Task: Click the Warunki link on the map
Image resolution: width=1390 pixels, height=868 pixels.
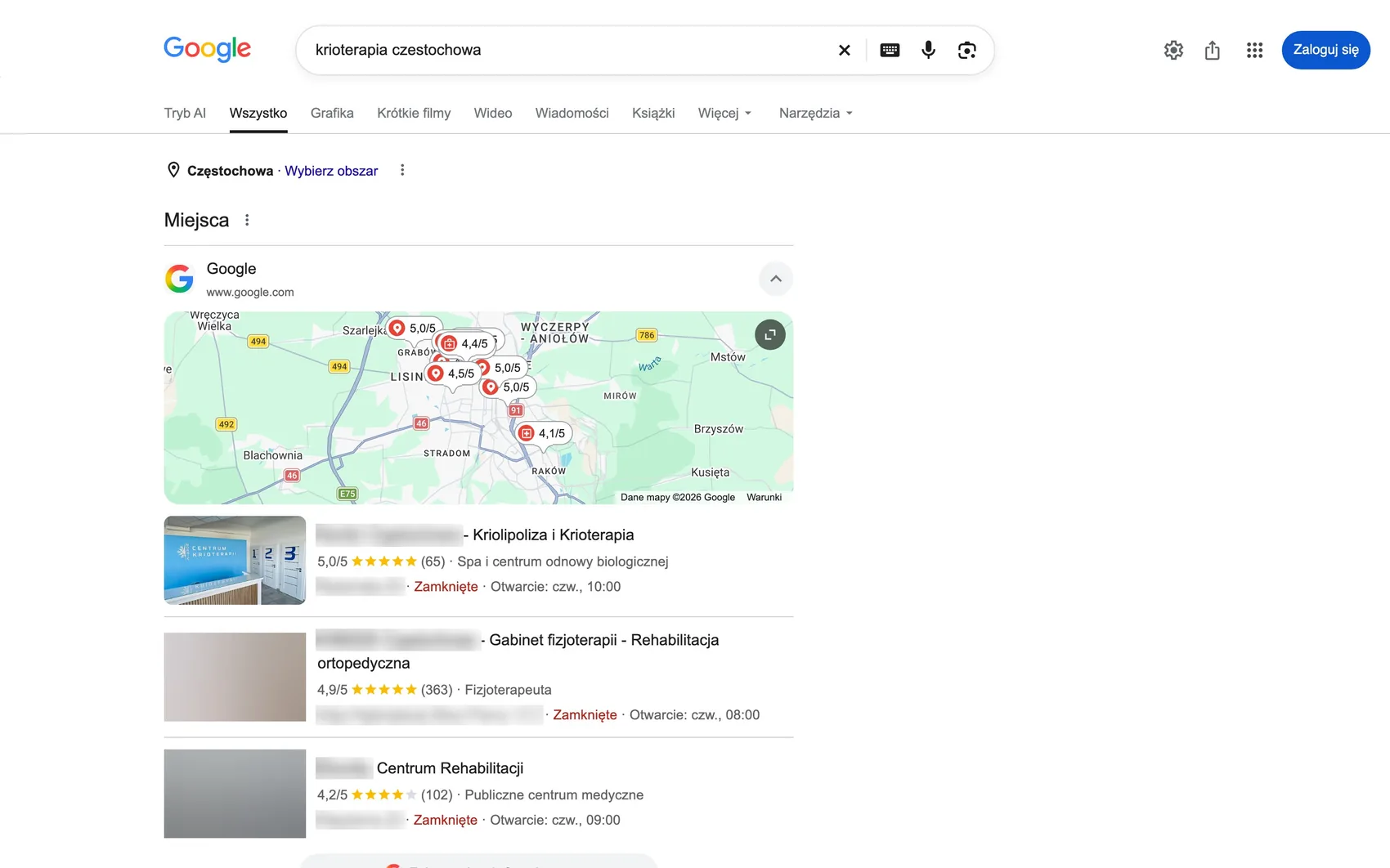Action: point(764,497)
